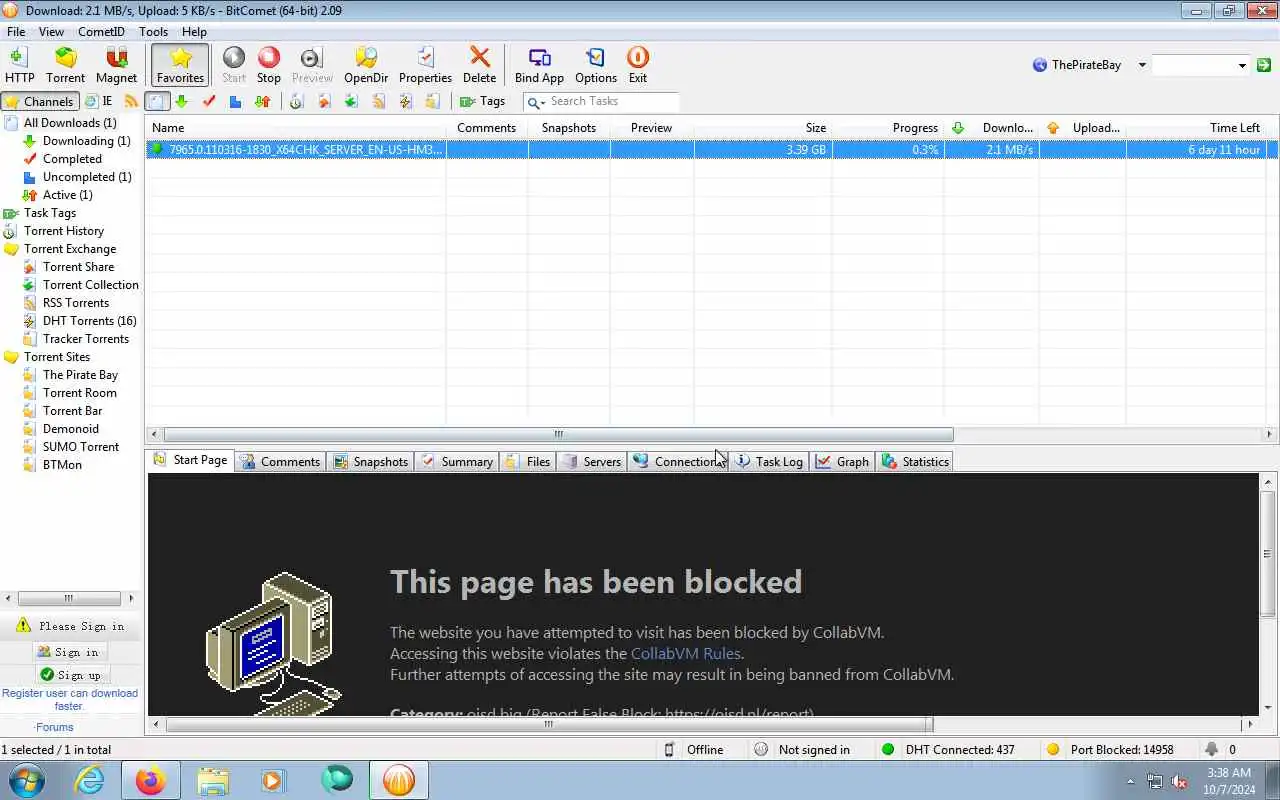
Task: Click the Sign in button
Action: pos(68,652)
